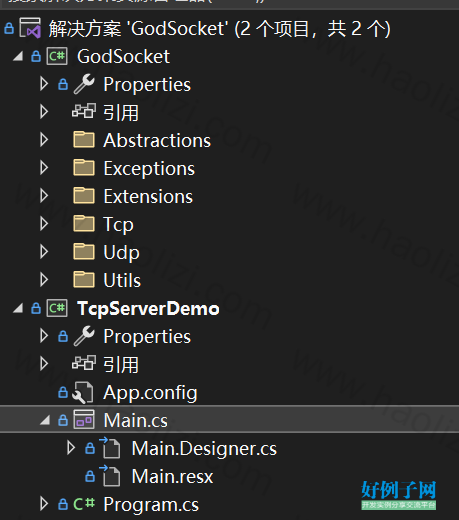Click the Abstractions folder icon
This screenshot has height=520, width=459.
(x=84, y=140)
